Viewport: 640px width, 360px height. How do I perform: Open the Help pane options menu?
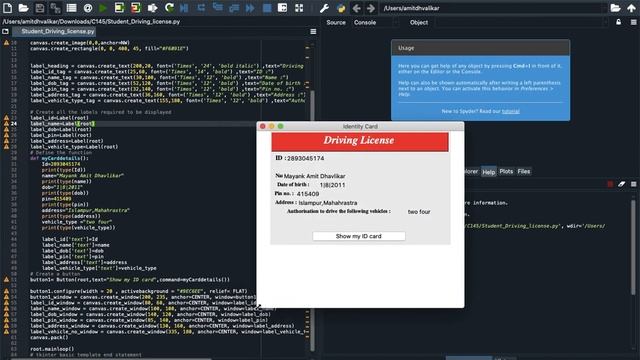[x=633, y=22]
